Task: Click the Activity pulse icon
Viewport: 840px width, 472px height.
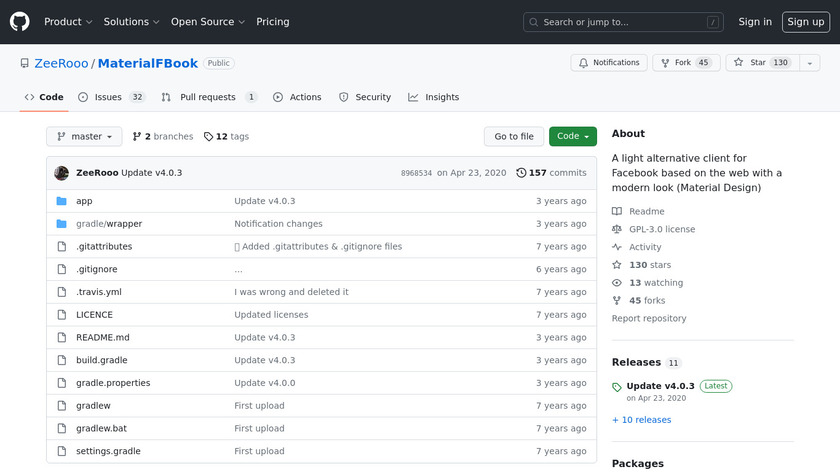Action: [x=617, y=247]
